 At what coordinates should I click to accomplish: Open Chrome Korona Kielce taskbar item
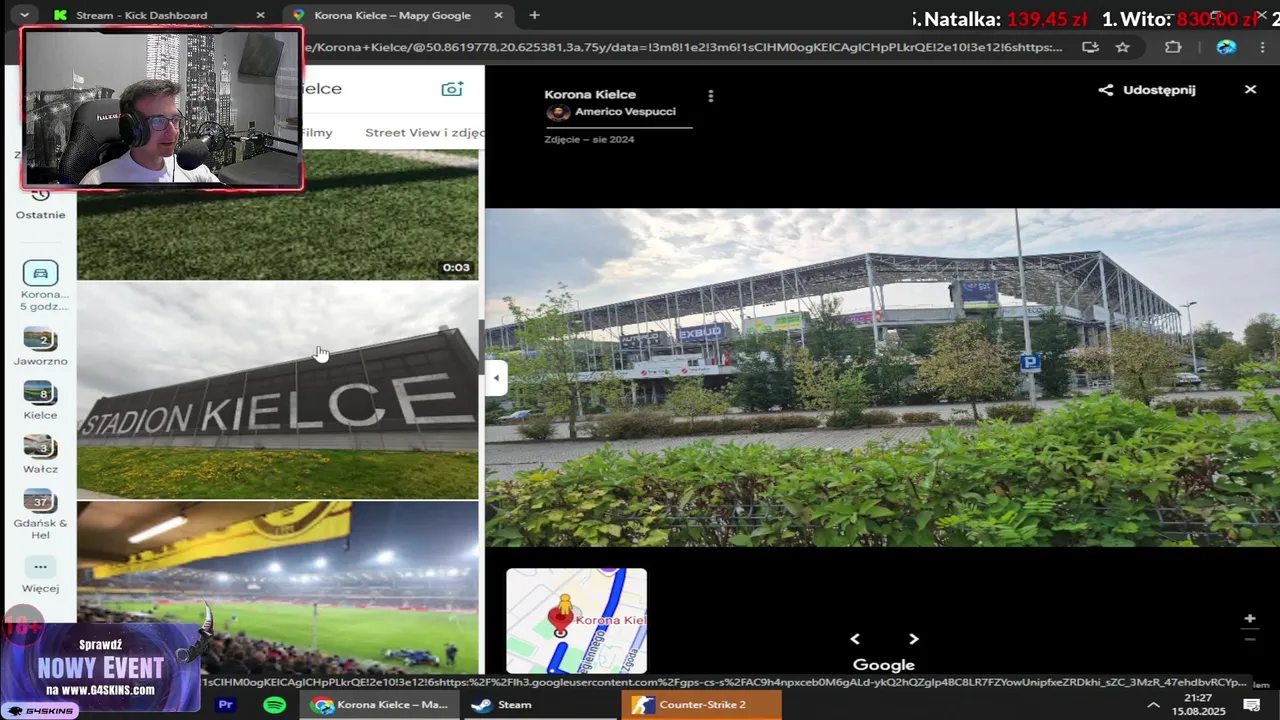[x=380, y=705]
